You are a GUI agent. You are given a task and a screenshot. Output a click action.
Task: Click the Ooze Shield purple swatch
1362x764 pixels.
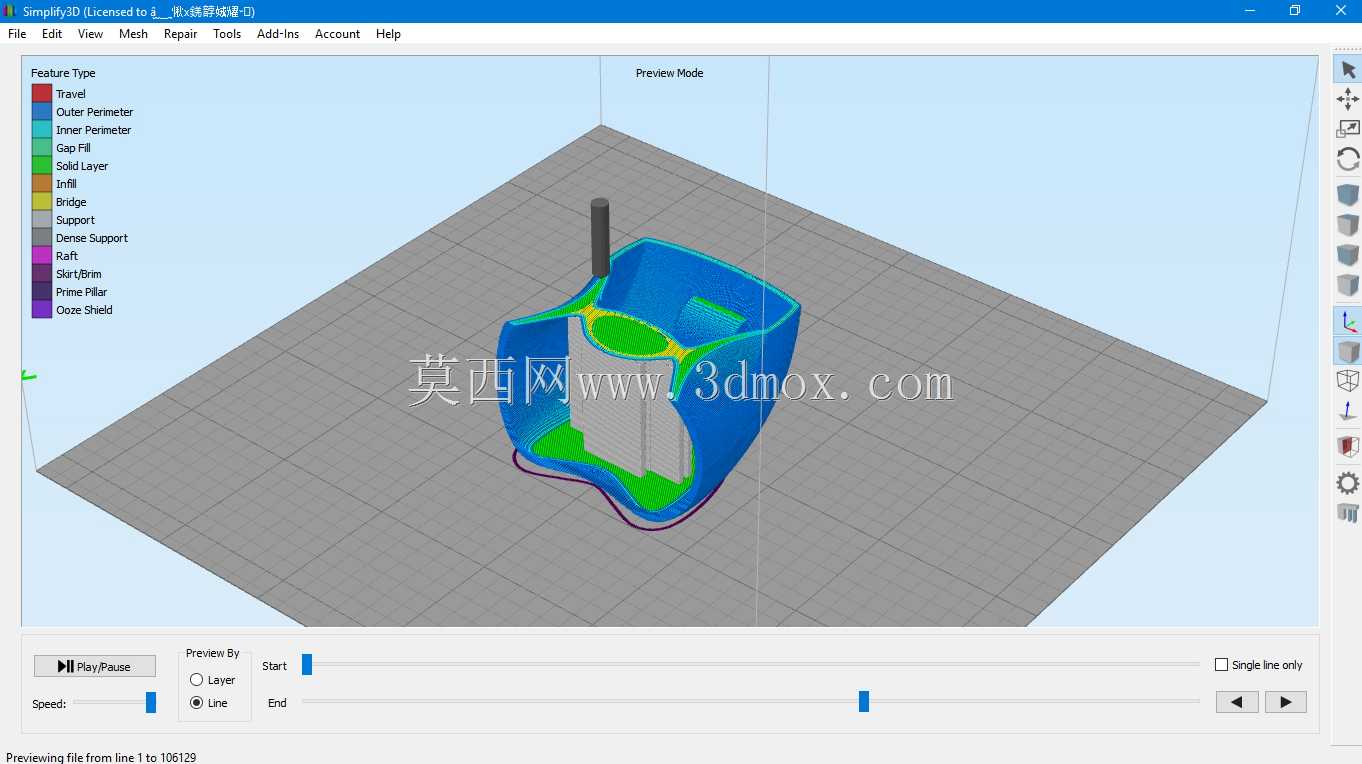pyautogui.click(x=41, y=309)
